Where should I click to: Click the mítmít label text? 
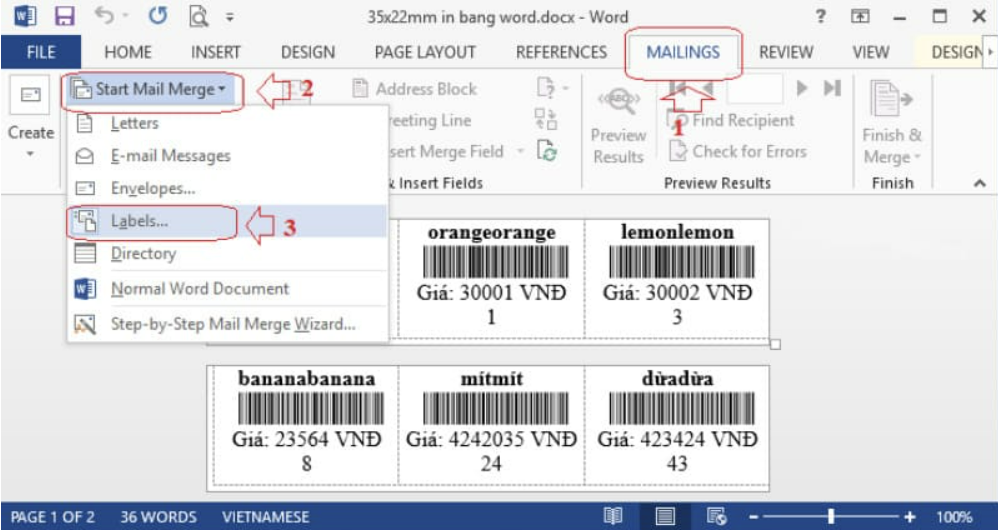pyautogui.click(x=491, y=379)
